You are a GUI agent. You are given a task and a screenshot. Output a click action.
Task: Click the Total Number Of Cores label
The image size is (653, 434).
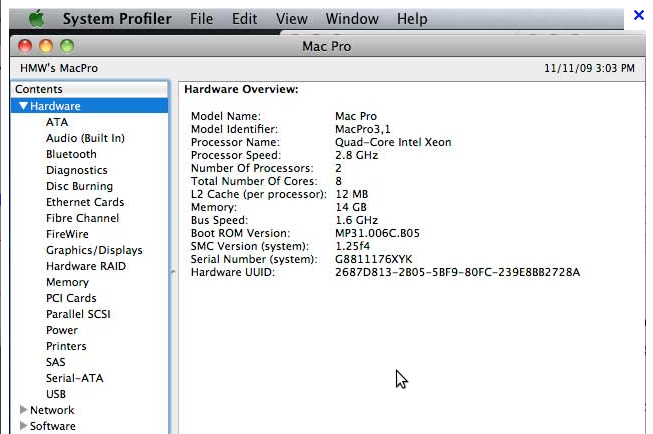[254, 181]
